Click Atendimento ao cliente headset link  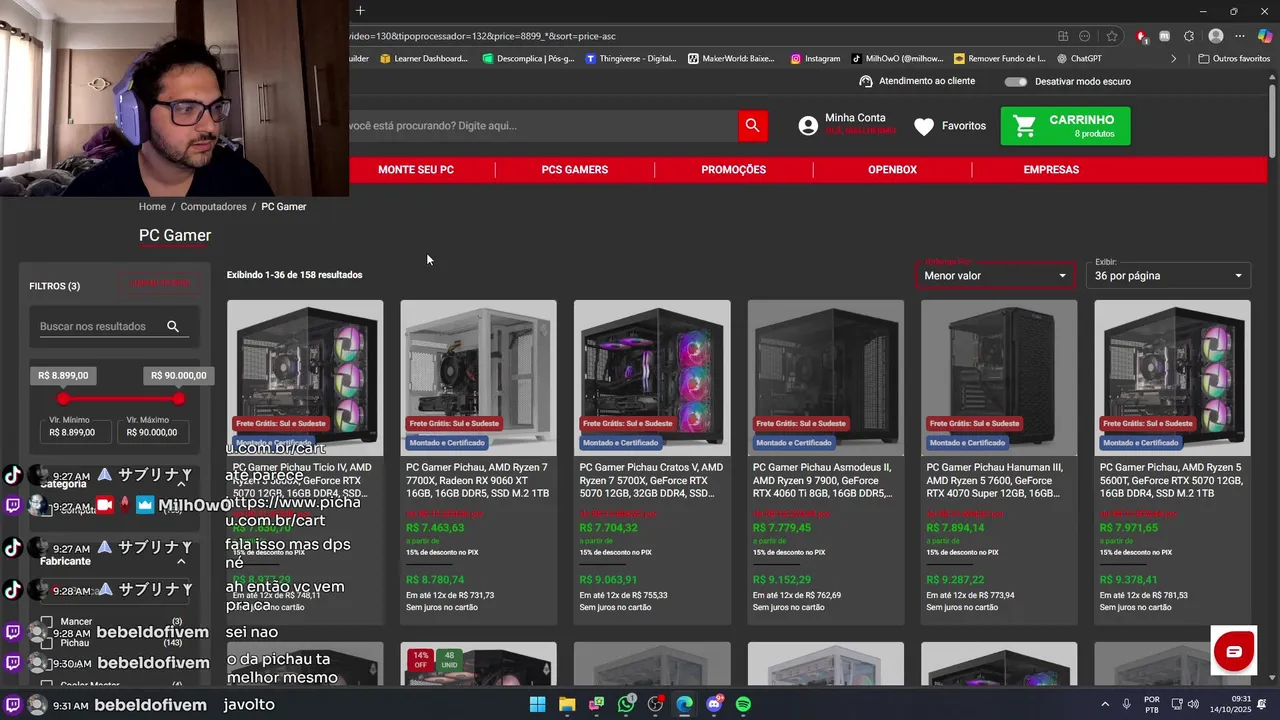(917, 81)
